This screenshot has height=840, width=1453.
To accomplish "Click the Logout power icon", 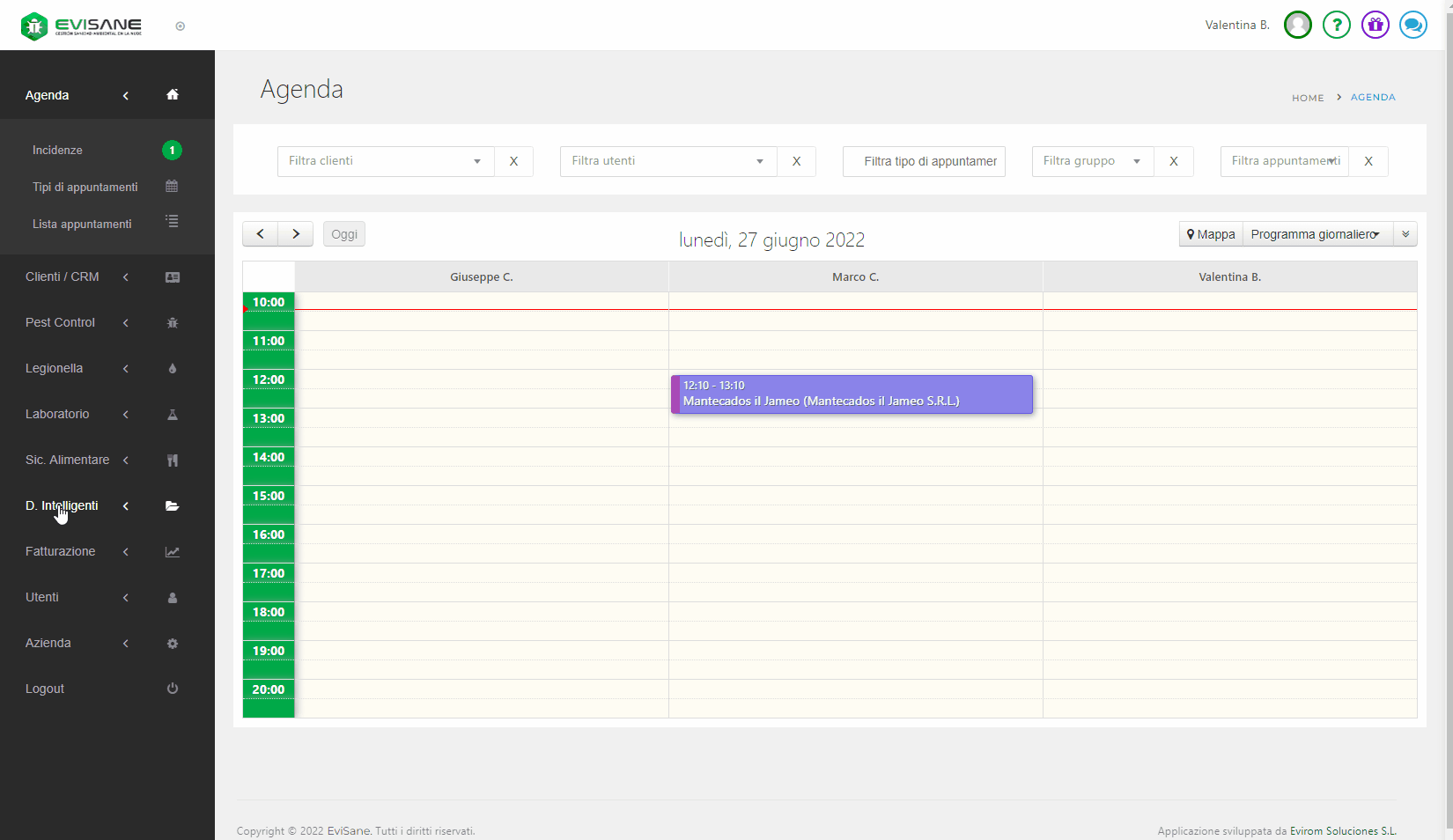I will 173,689.
